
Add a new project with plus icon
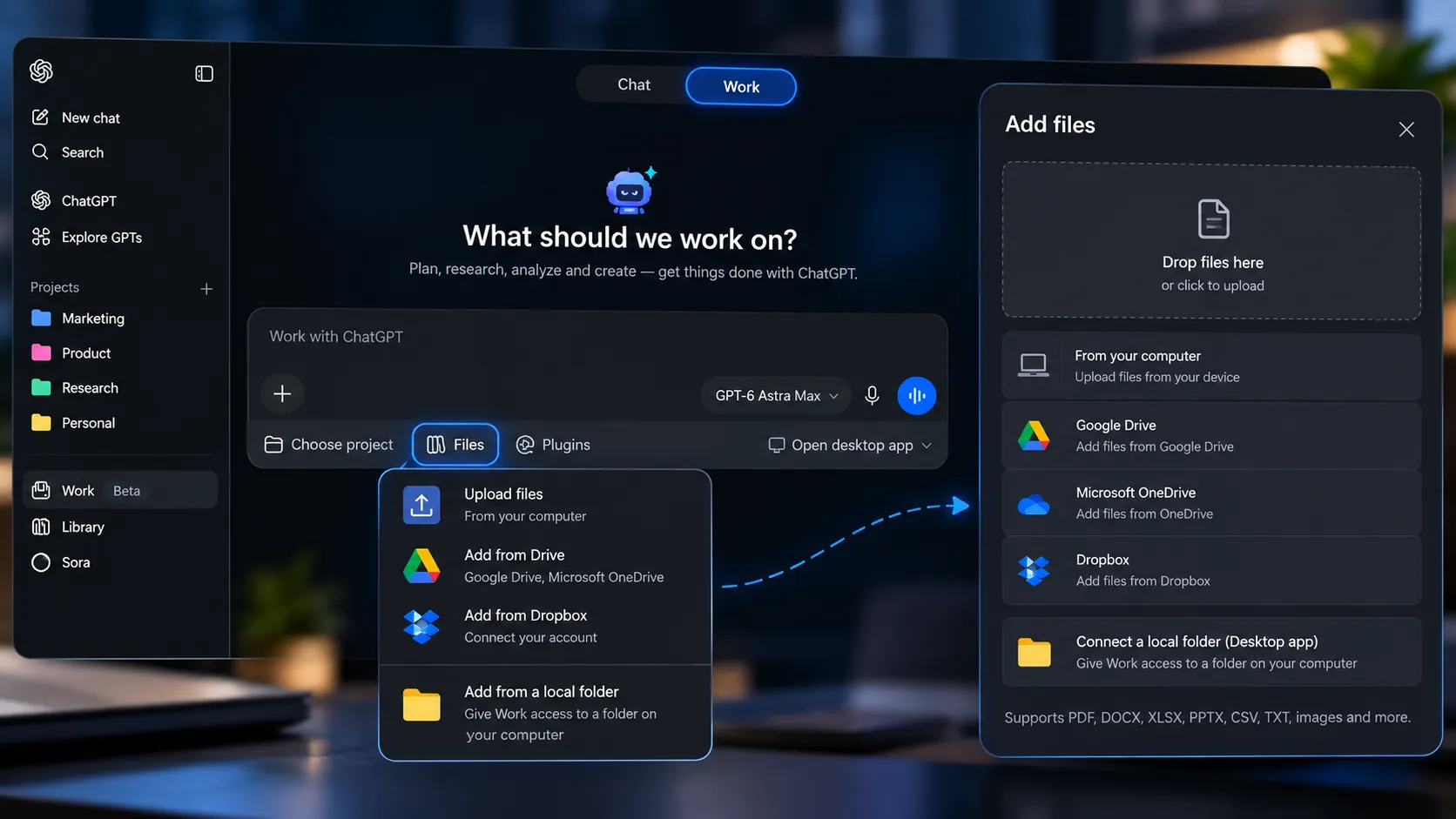click(x=206, y=288)
